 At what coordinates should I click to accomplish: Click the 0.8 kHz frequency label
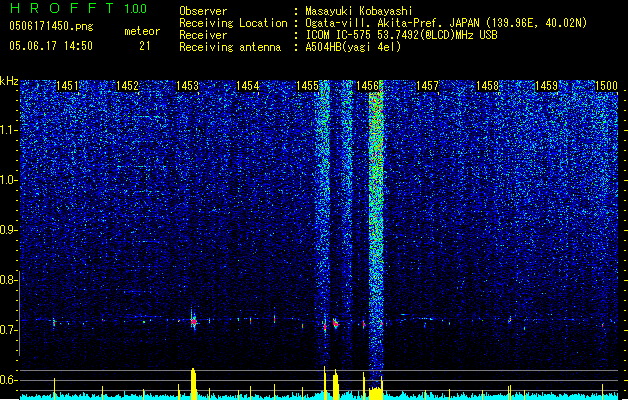pos(9,280)
